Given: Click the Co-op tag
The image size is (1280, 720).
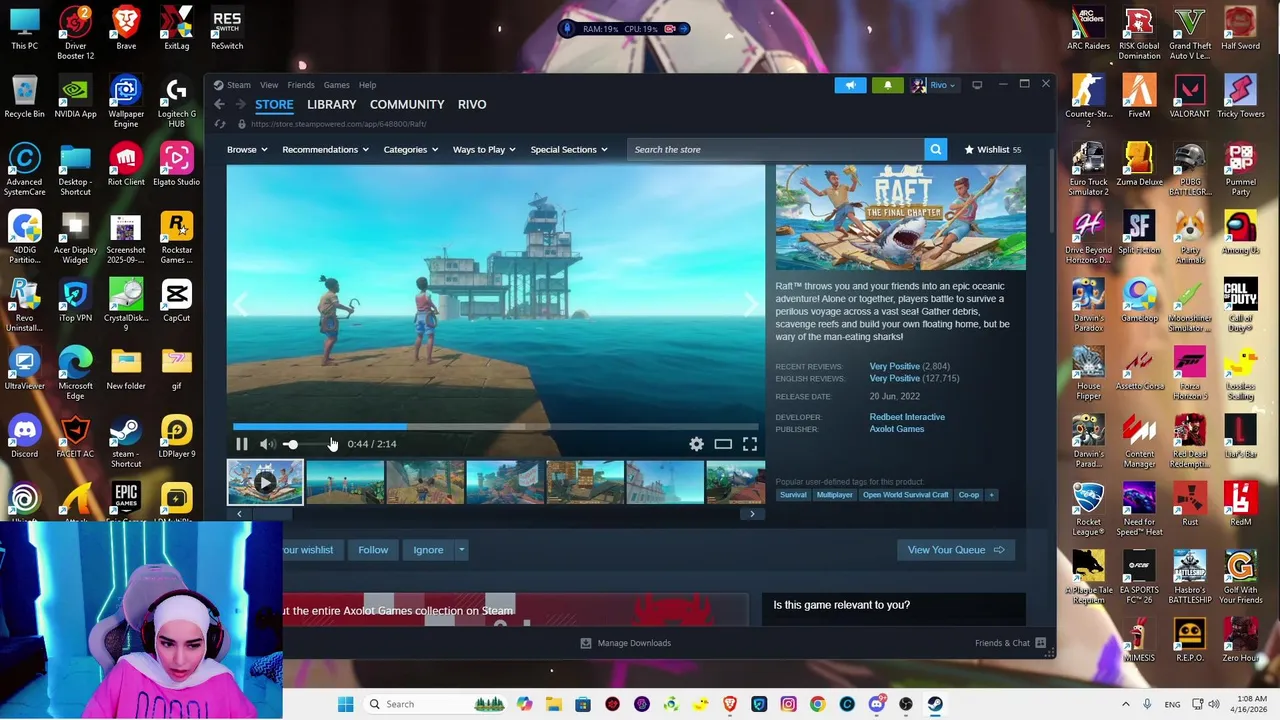Looking at the screenshot, I should coord(969,495).
